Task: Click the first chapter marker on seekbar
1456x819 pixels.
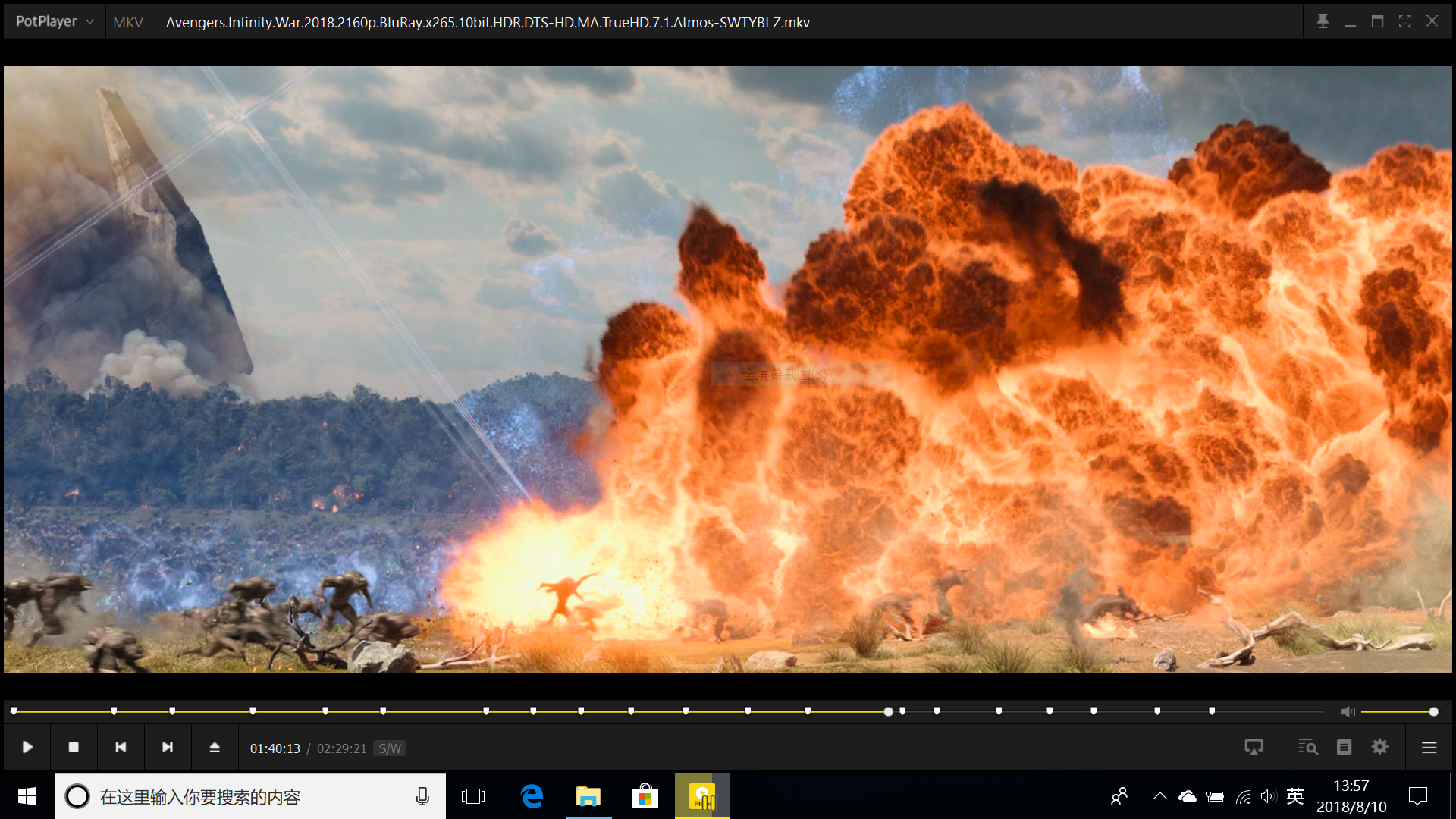Action: 14,711
